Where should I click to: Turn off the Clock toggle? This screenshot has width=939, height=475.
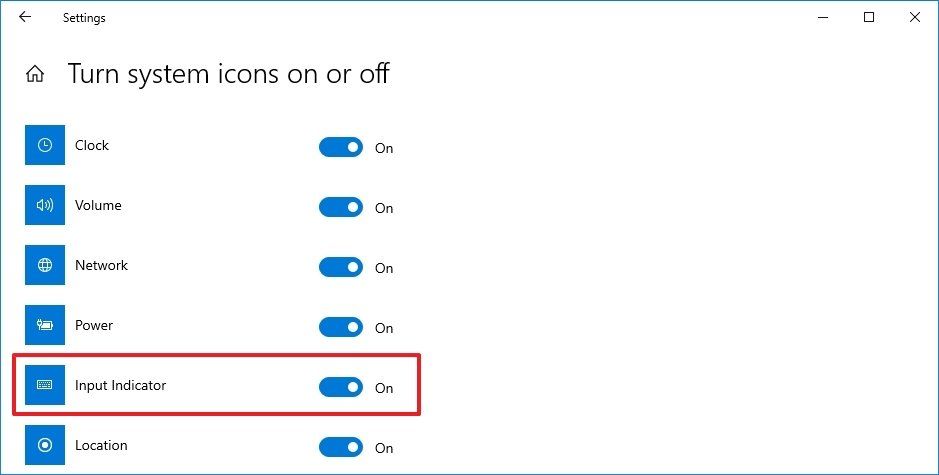341,147
